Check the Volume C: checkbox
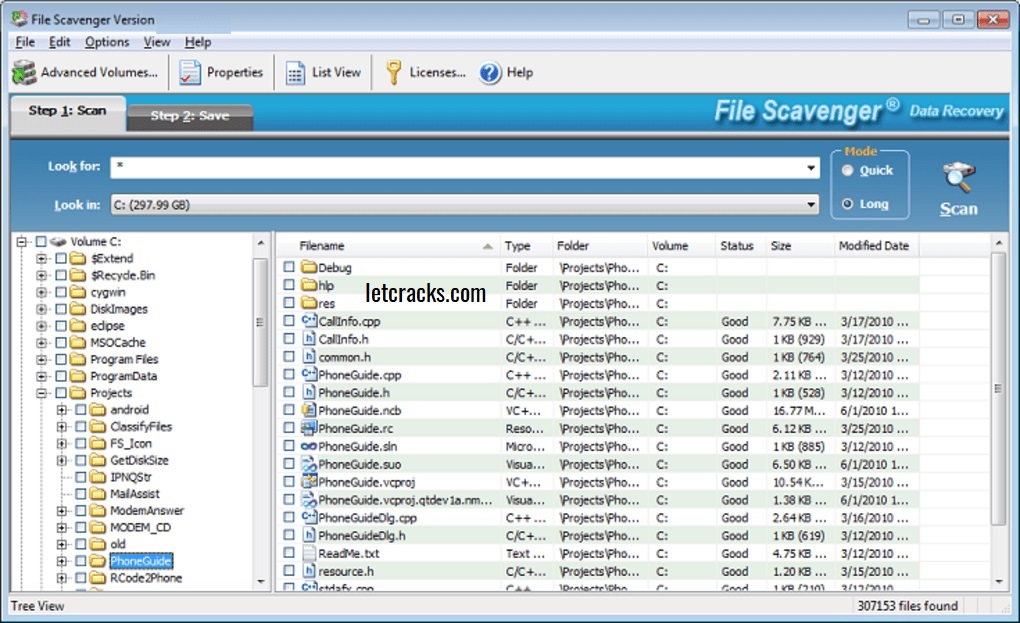This screenshot has height=623, width=1020. tap(41, 241)
